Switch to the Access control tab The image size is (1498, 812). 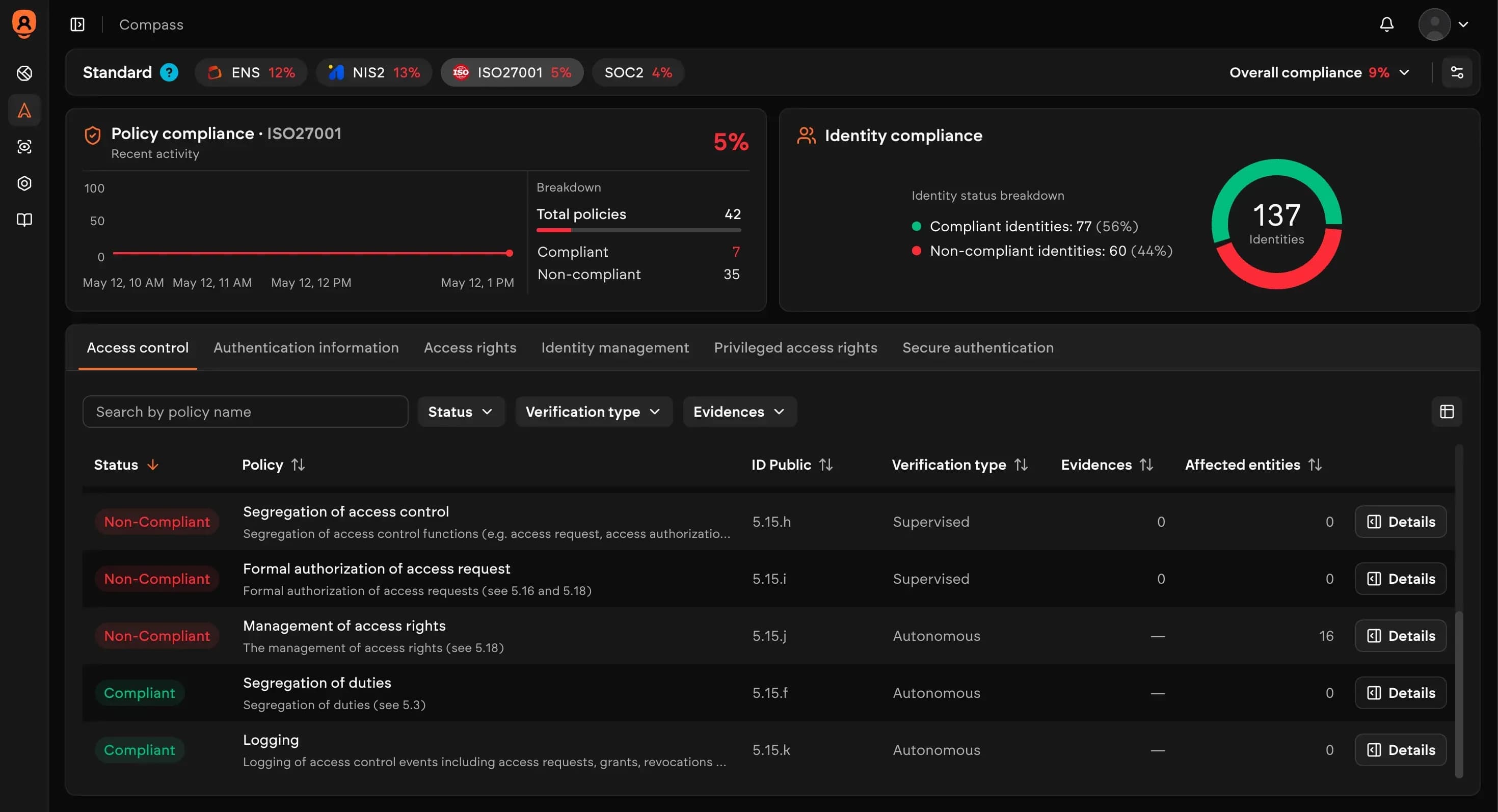[x=138, y=347]
